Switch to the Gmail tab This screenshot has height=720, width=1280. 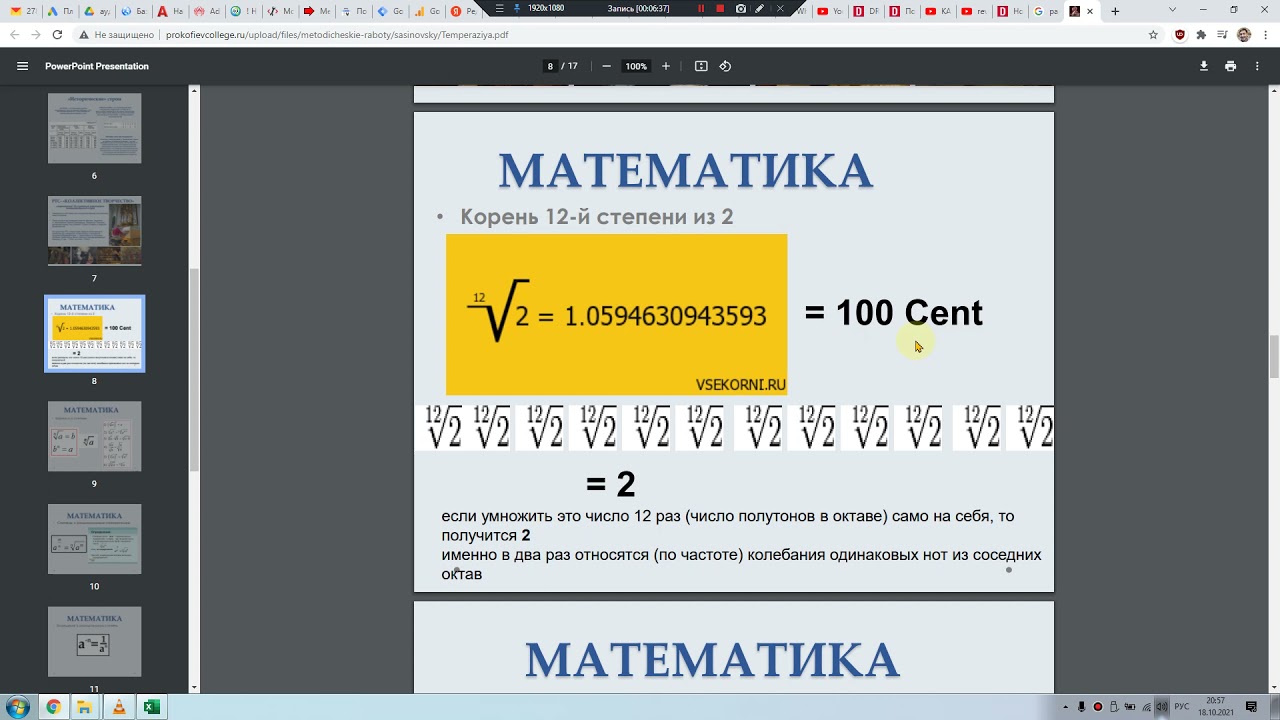pyautogui.click(x=21, y=11)
